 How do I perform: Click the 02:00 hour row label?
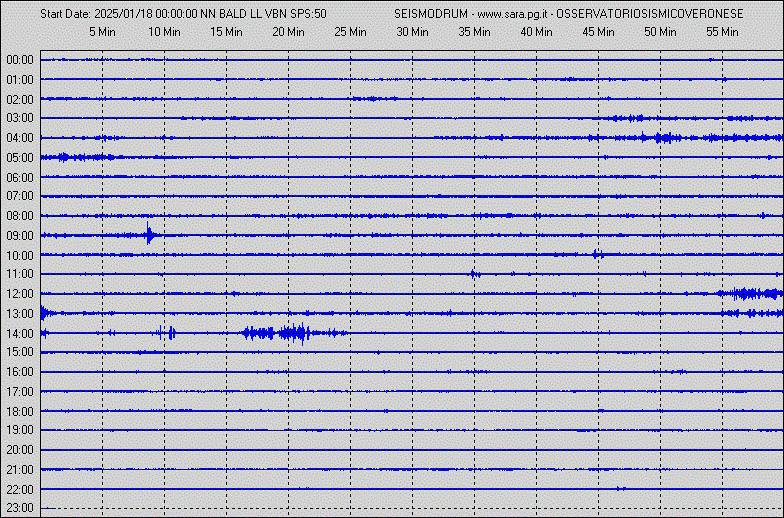[x=20, y=100]
